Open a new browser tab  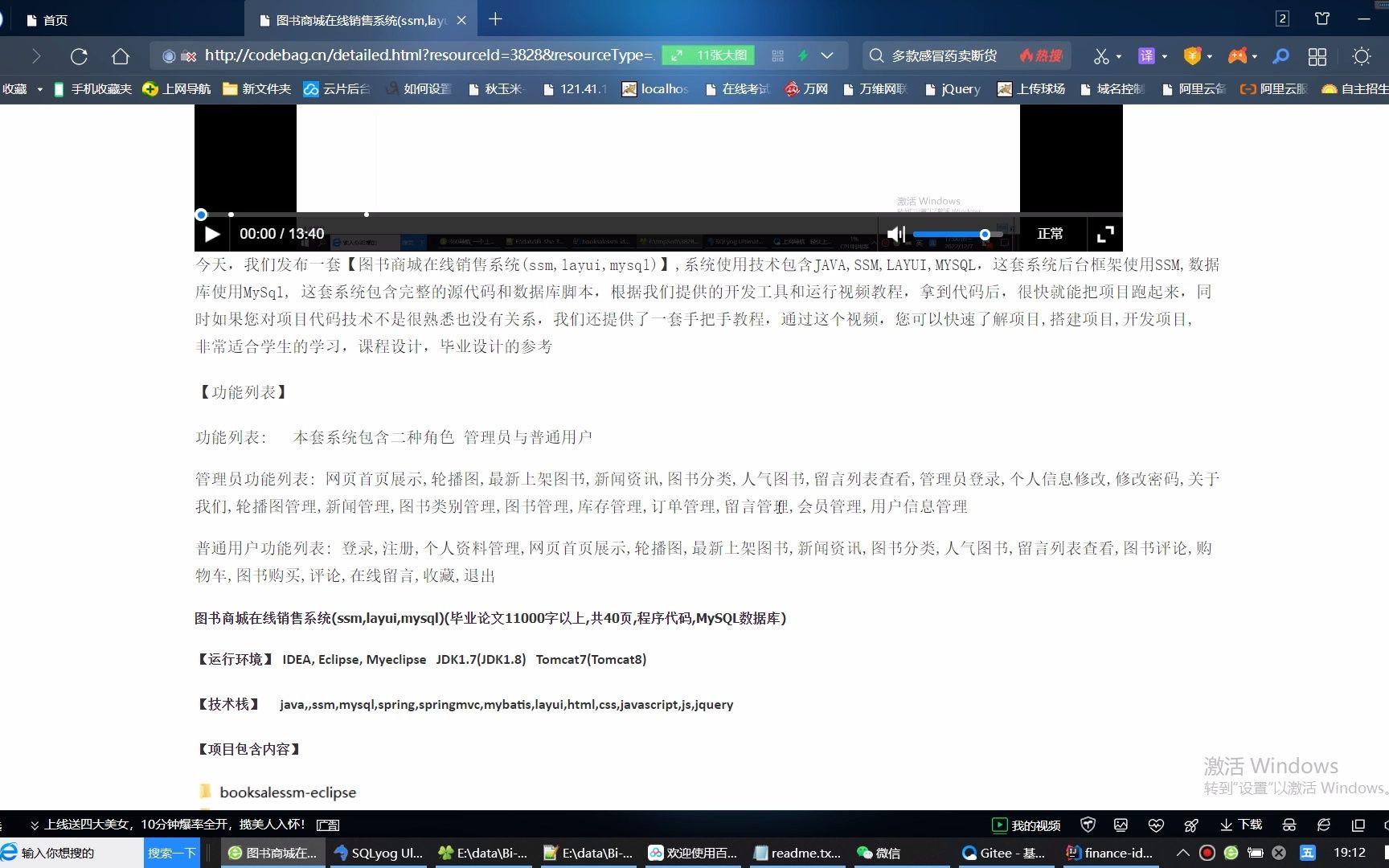495,18
